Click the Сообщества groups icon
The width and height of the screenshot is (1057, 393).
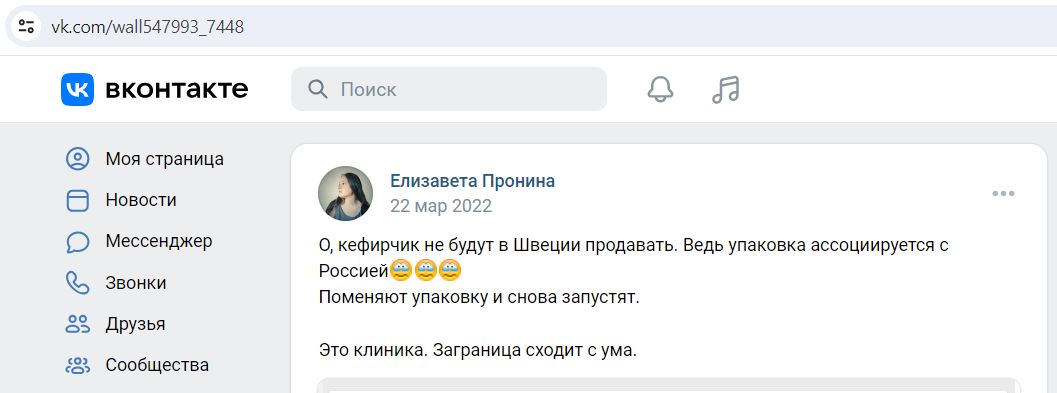coord(78,365)
